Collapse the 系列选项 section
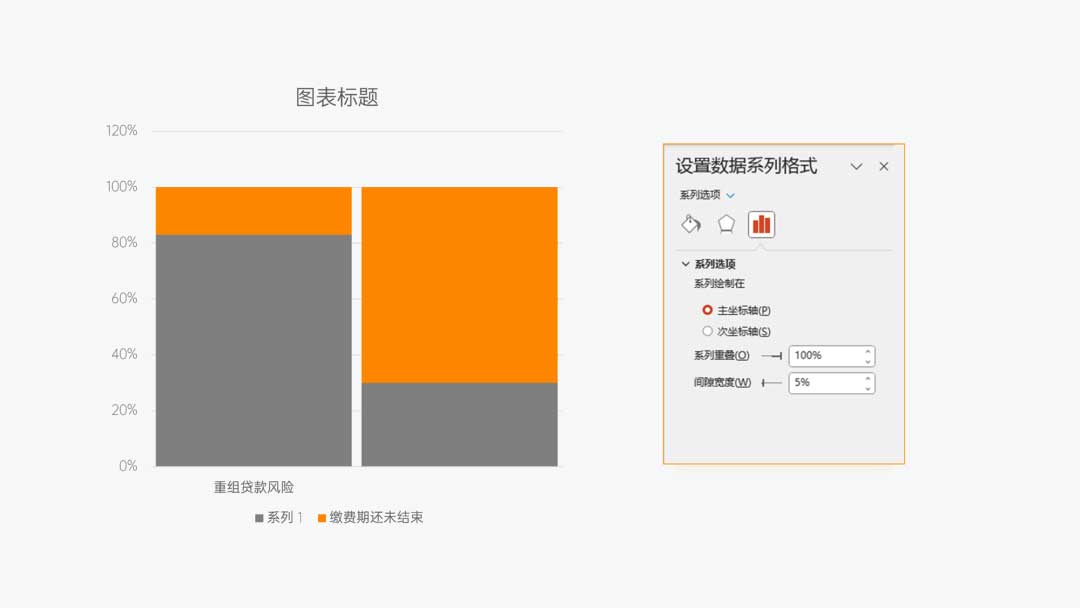1080x608 pixels. [x=685, y=263]
